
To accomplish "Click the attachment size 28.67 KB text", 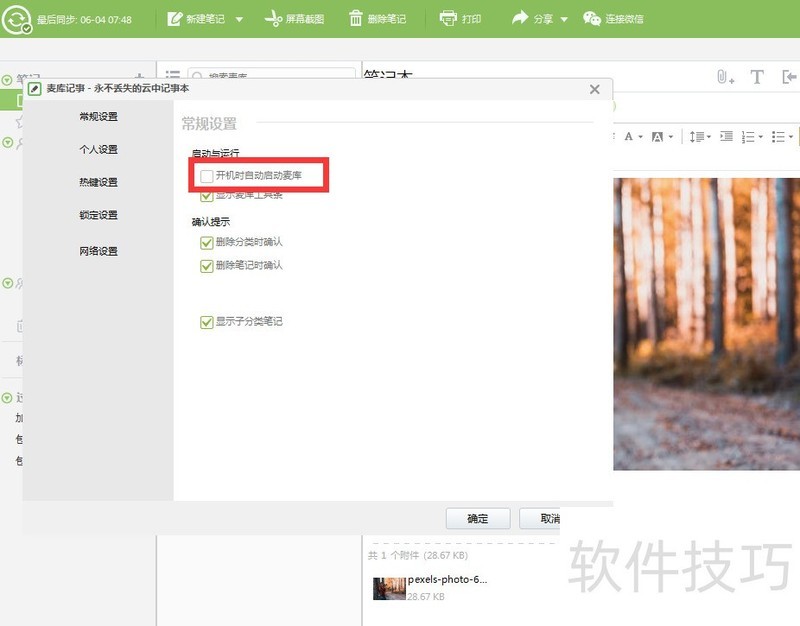I will pyautogui.click(x=426, y=596).
